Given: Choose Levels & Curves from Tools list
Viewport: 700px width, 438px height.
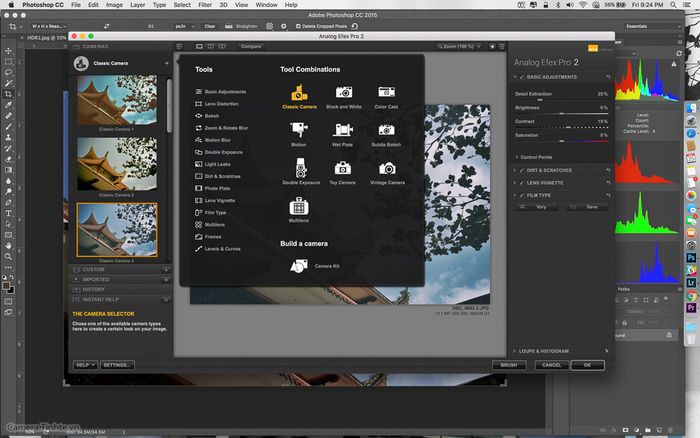Looking at the screenshot, I should 218,249.
